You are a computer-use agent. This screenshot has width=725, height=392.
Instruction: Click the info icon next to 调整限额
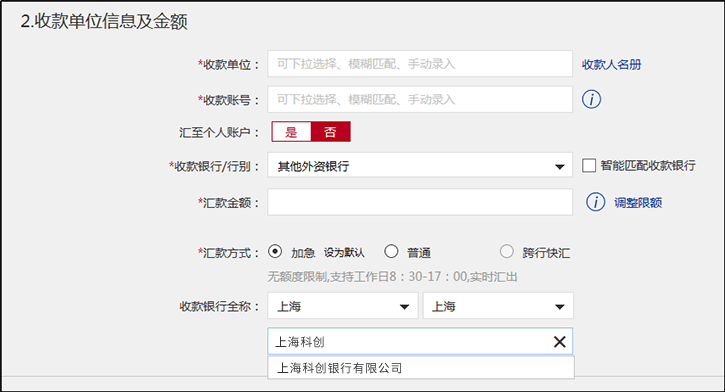point(596,202)
